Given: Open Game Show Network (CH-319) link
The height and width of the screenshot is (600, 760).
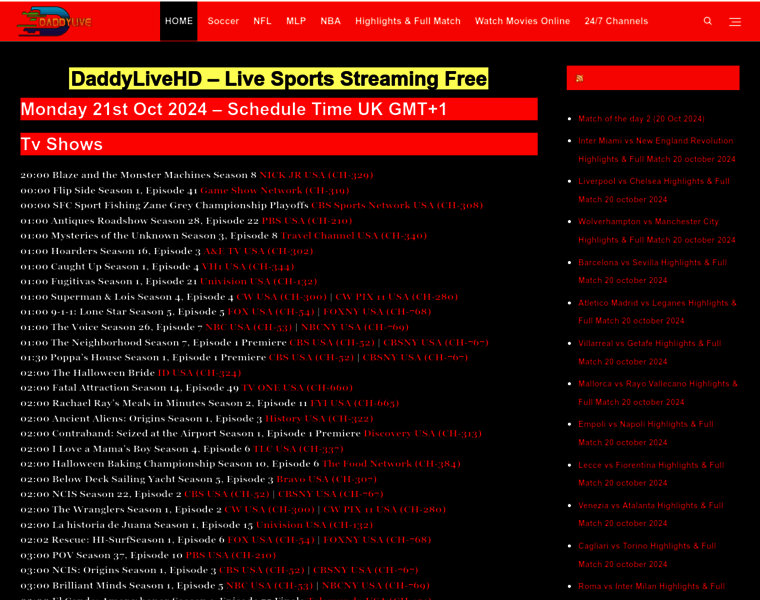Looking at the screenshot, I should tap(274, 190).
